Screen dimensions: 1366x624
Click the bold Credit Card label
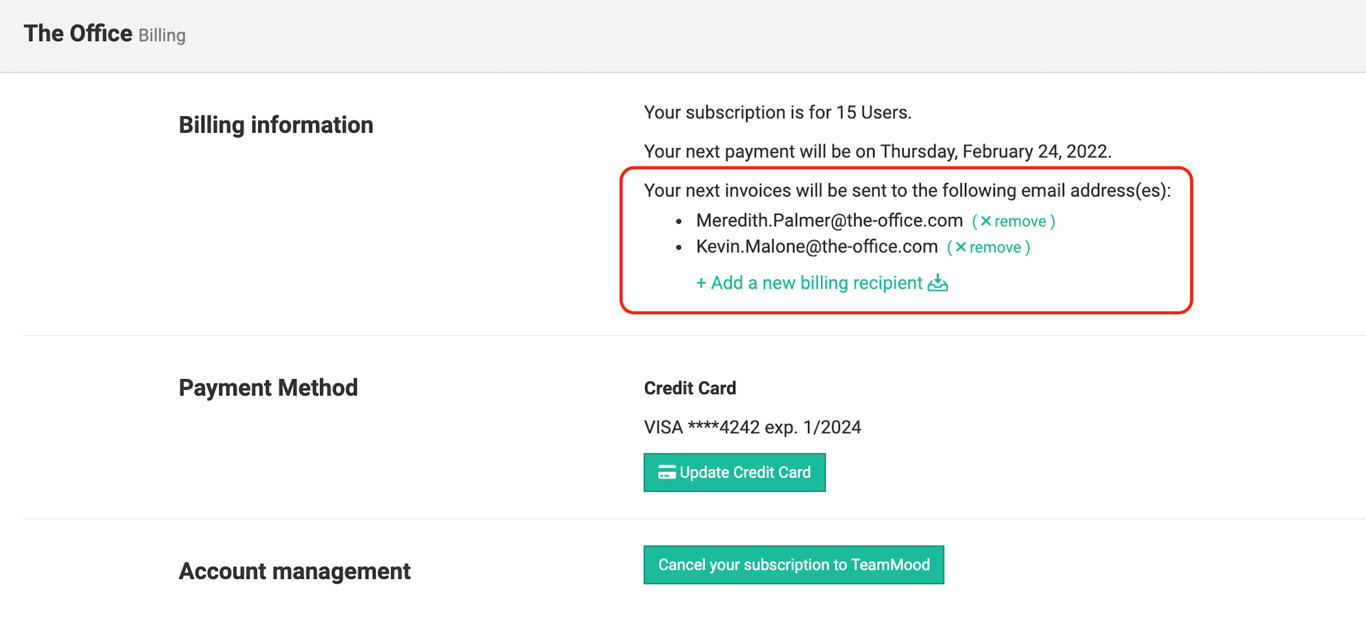(690, 388)
